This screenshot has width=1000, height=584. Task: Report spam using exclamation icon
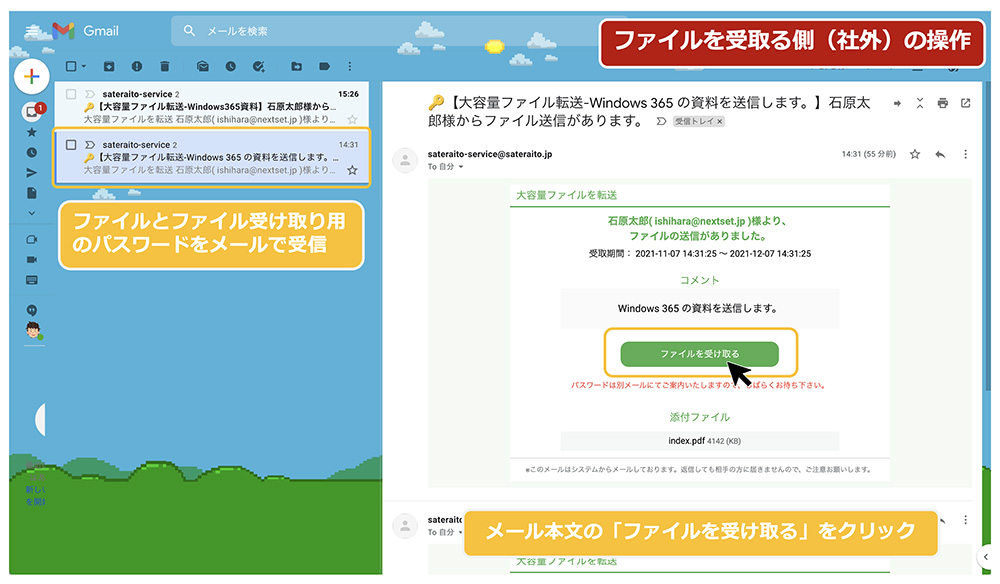click(x=136, y=66)
